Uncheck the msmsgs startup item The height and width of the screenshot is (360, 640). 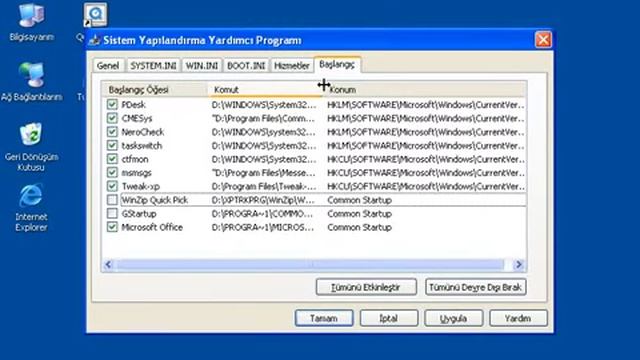pyautogui.click(x=112, y=173)
